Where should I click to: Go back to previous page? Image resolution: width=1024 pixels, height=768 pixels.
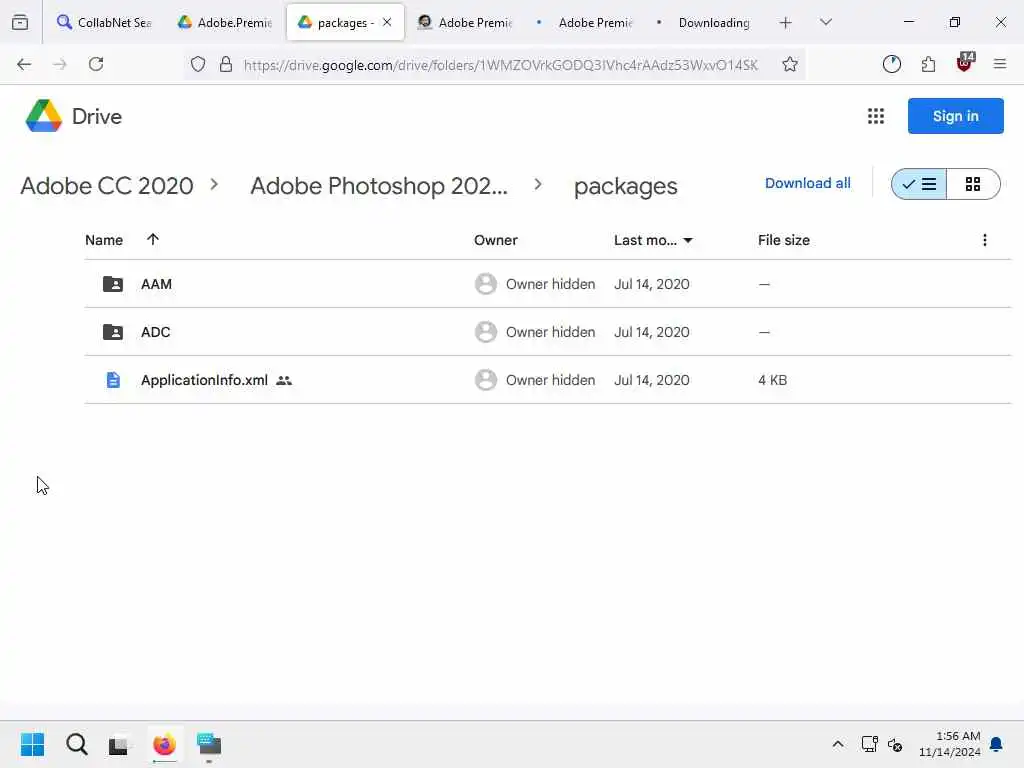tap(24, 64)
